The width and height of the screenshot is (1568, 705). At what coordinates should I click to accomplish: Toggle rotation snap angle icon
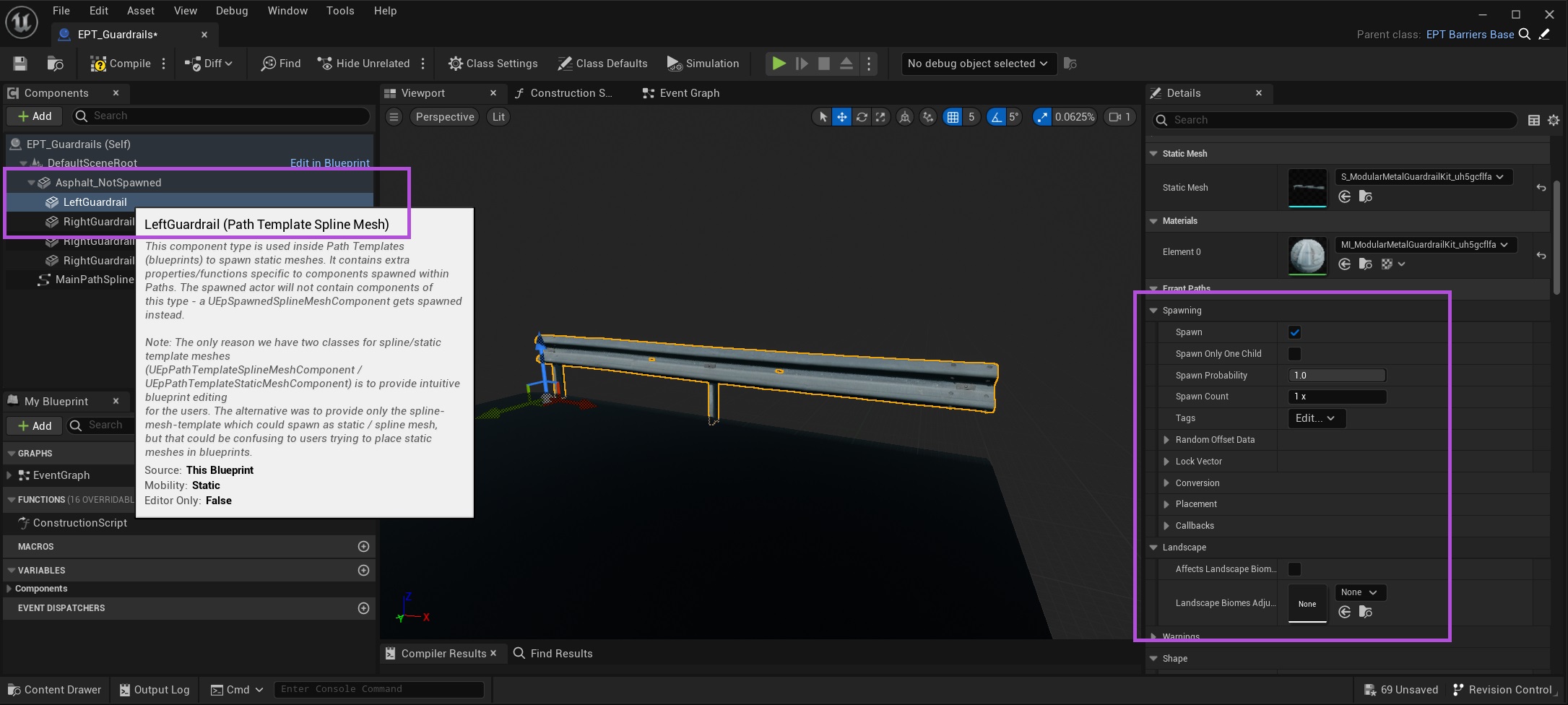pos(996,117)
